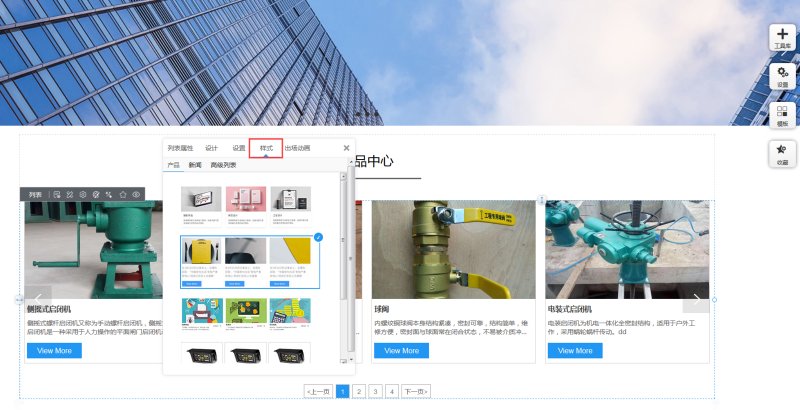This screenshot has height=410, width=800.
Task: Click the favorite pentagon icon in the 列表 toolbar
Action: [123, 194]
